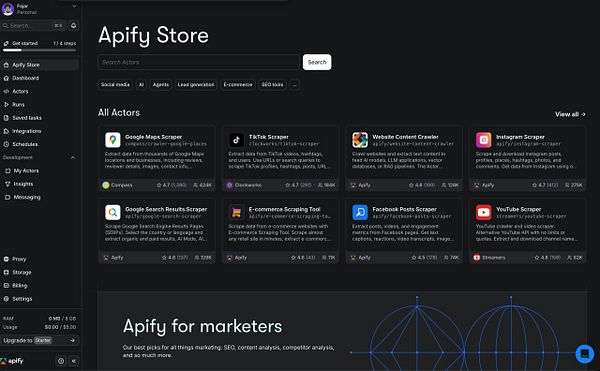Open the Website Content Crawler title
The width and height of the screenshot is (600, 371).
(405, 137)
